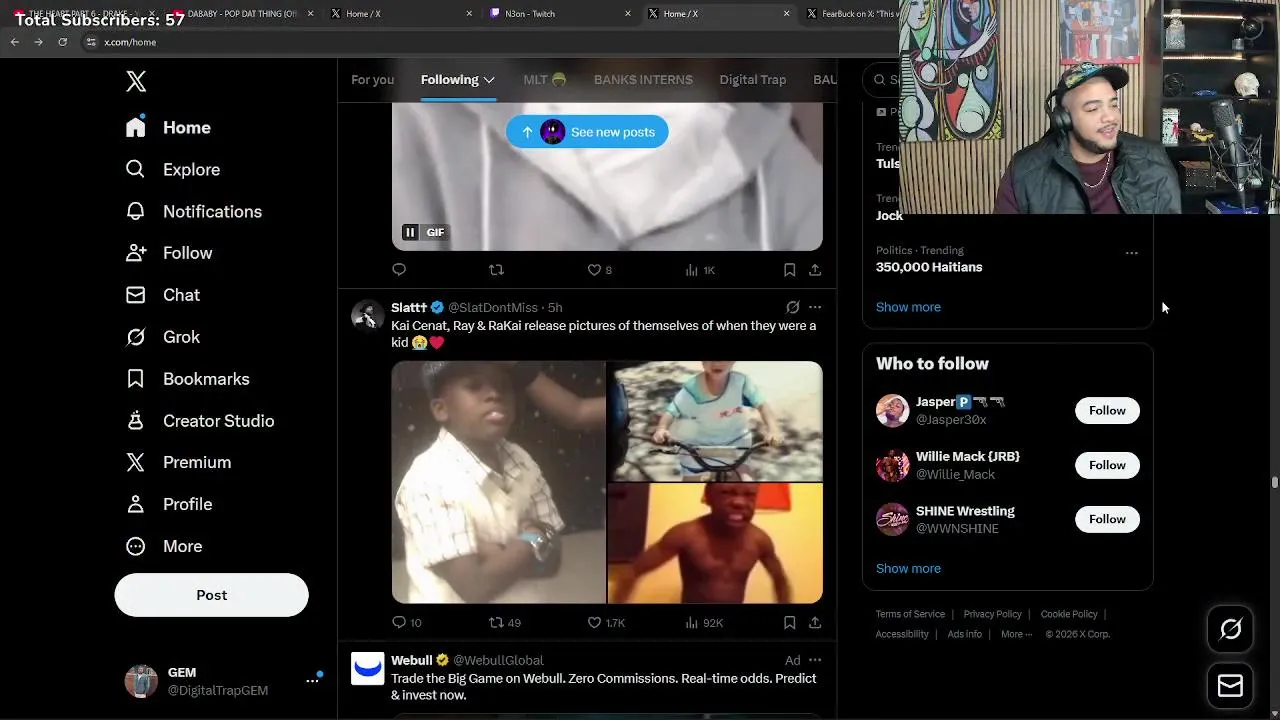Viewport: 1280px width, 720px height.
Task: Go to Home in sidebar
Action: click(x=168, y=127)
